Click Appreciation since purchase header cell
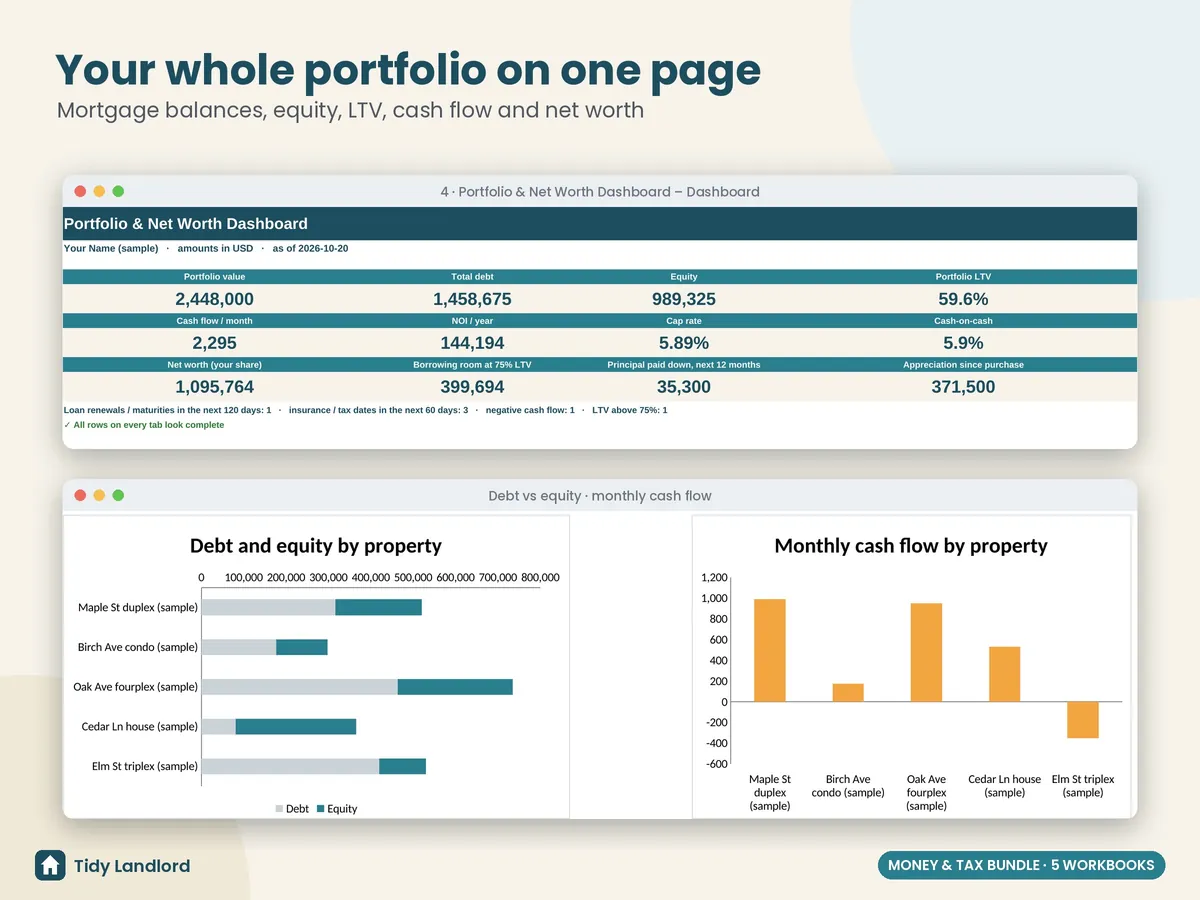Image resolution: width=1200 pixels, height=900 pixels. tap(963, 365)
